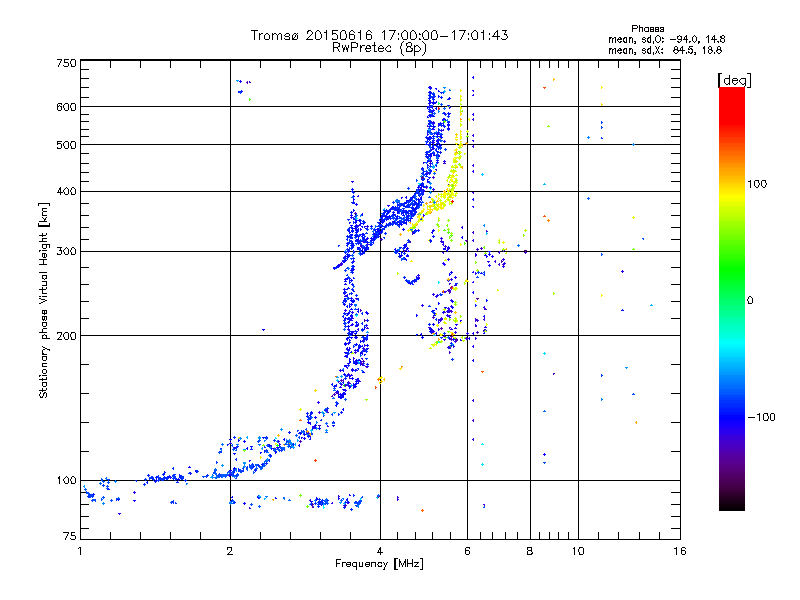This screenshot has width=800, height=600.
Task: Click the y-axis tick label '400'
Action: click(x=66, y=191)
